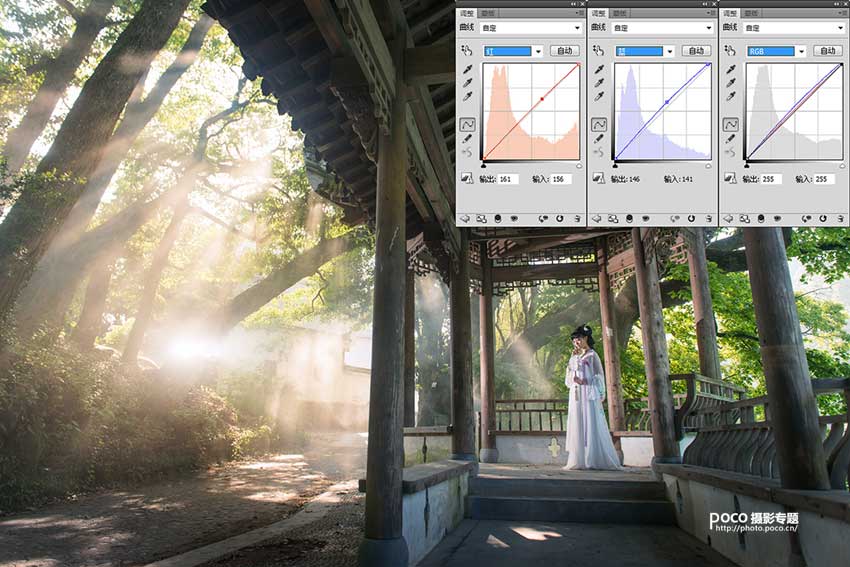The height and width of the screenshot is (567, 850).
Task: Toggle clip-to-layer icon in blue curves panel
Action: [628, 218]
